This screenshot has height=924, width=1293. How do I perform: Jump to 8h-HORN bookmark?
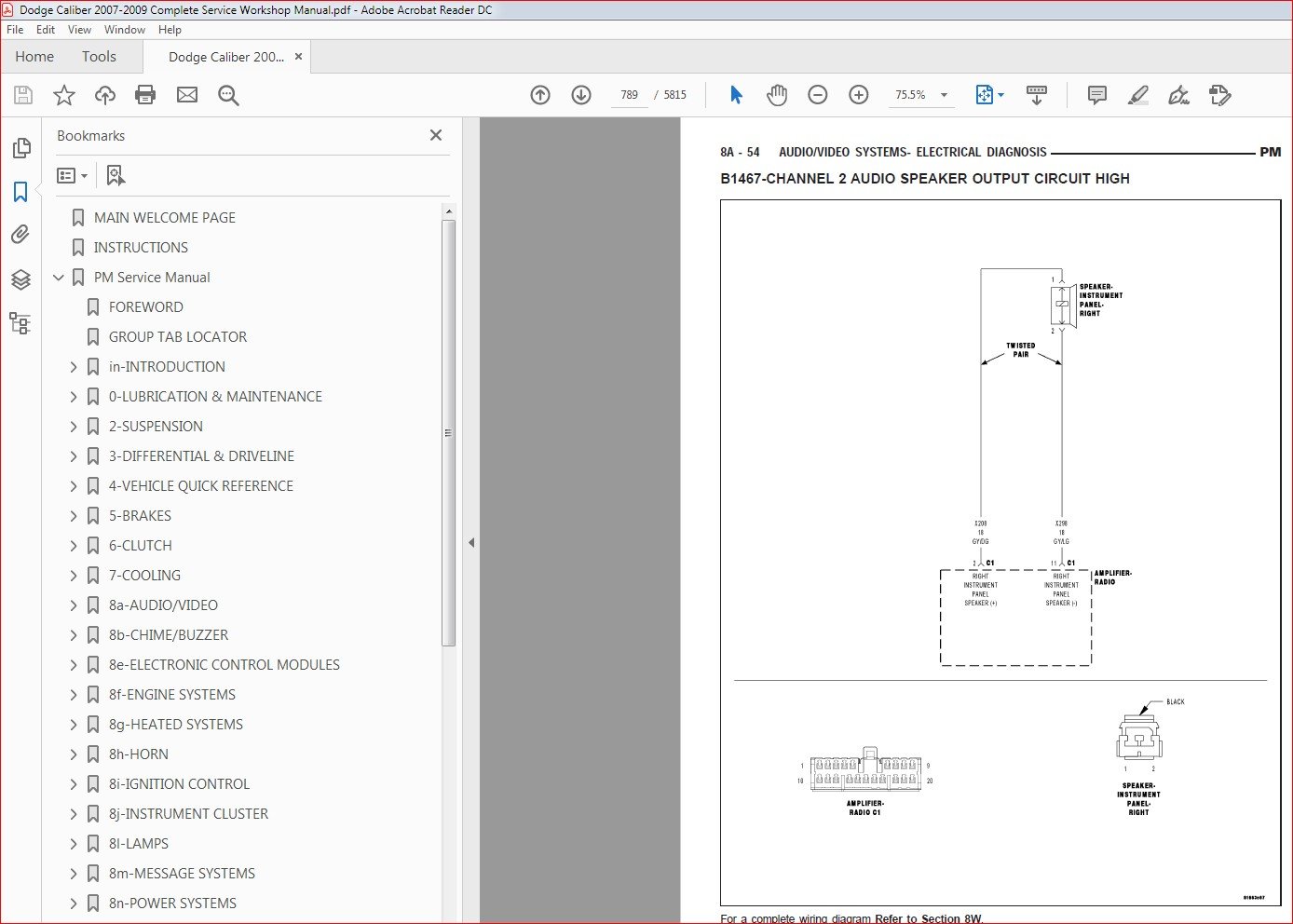tap(139, 754)
